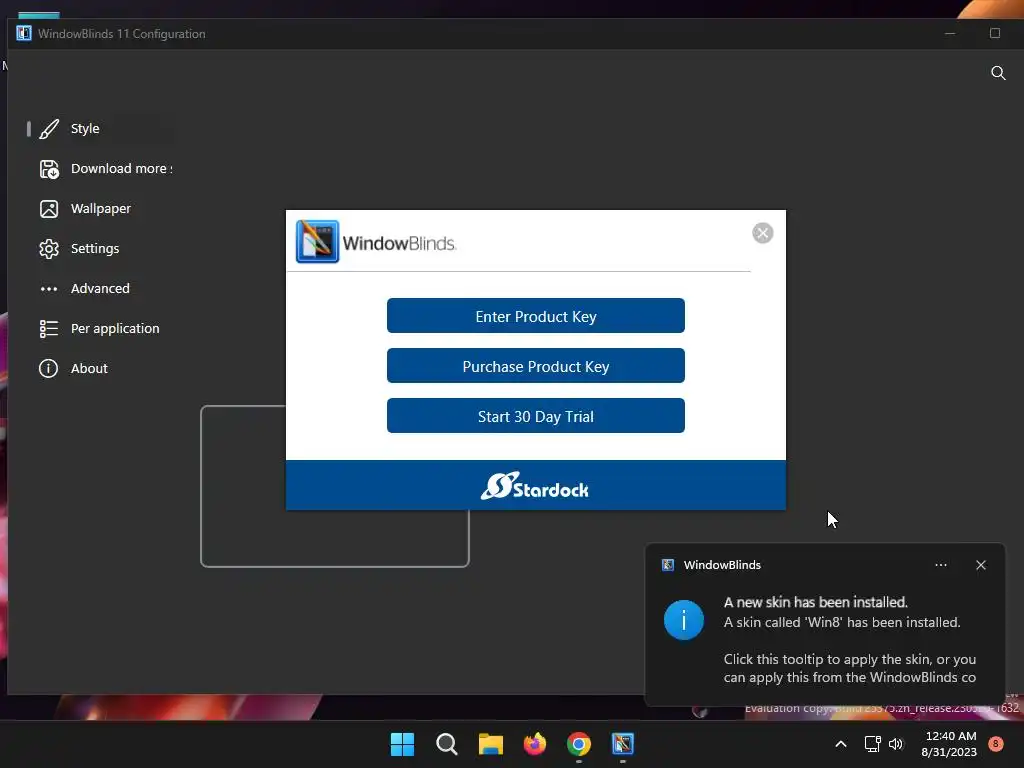
Task: Open File Explorer from taskbar
Action: coord(490,744)
